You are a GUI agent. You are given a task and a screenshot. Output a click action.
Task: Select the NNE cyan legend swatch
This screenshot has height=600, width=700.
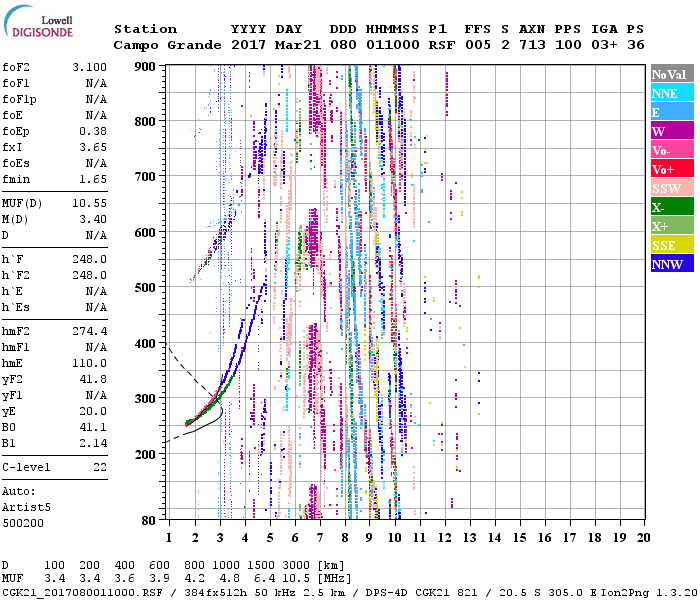click(672, 93)
